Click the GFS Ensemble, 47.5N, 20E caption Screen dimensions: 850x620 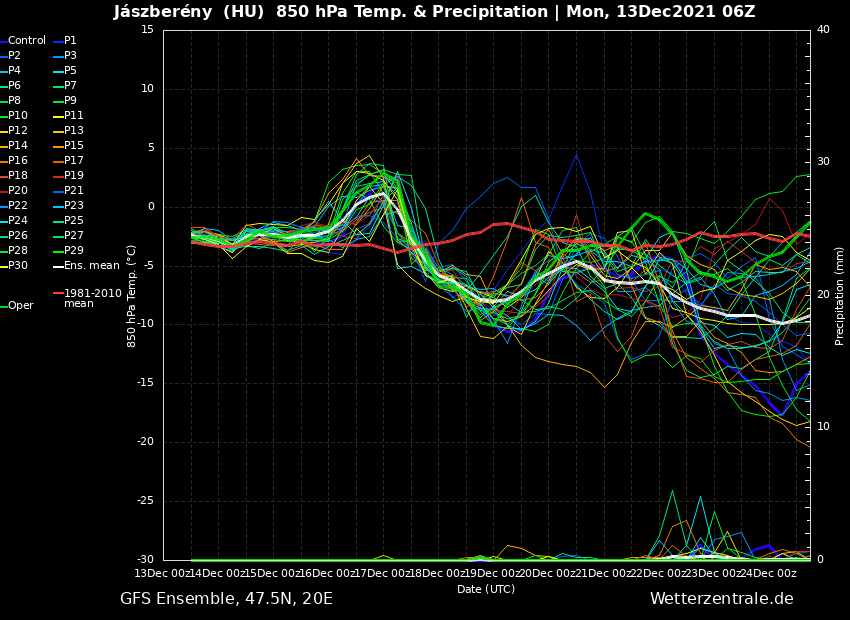(x=226, y=599)
